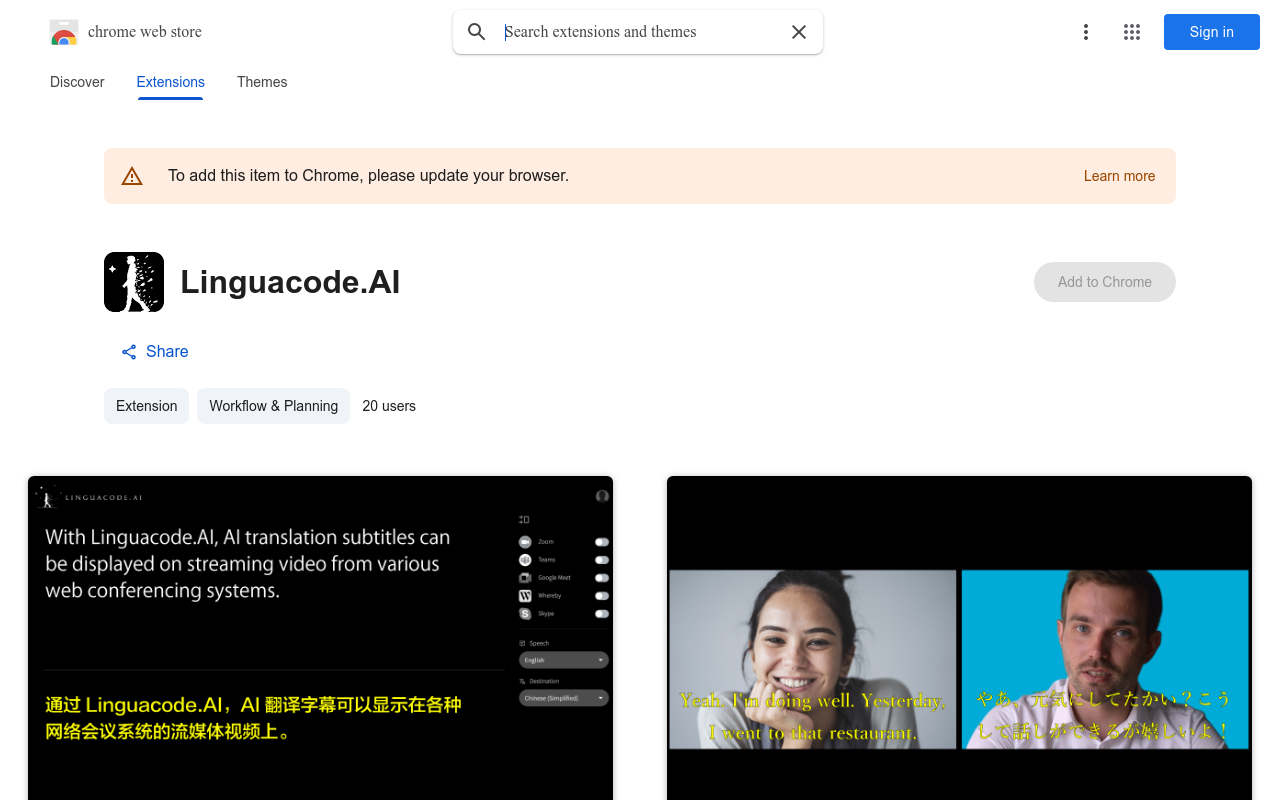Click the warning triangle icon

click(132, 176)
